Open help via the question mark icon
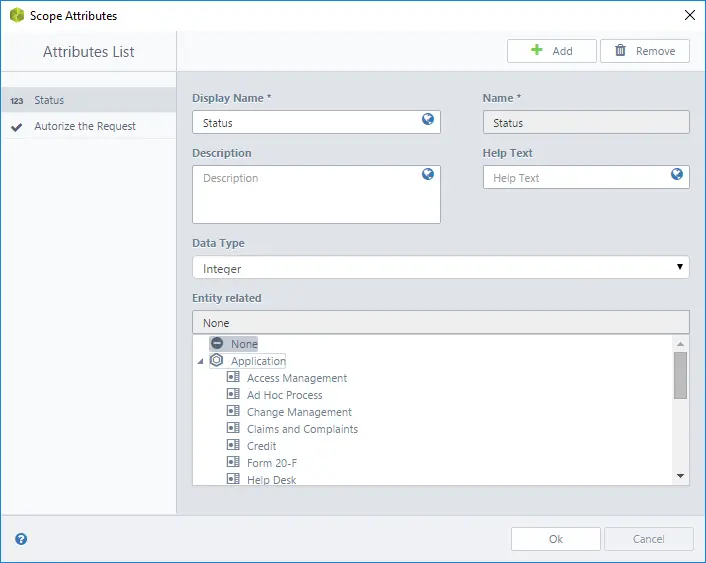Screen dimensions: 706x563 pyautogui.click(x=21, y=539)
